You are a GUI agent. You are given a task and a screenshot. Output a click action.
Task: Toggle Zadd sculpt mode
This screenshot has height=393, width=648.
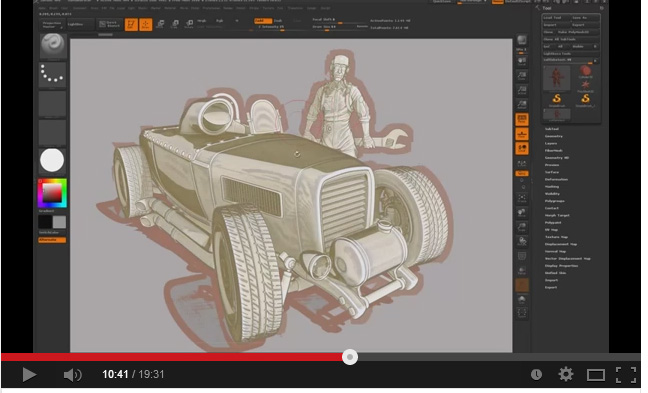click(x=263, y=21)
